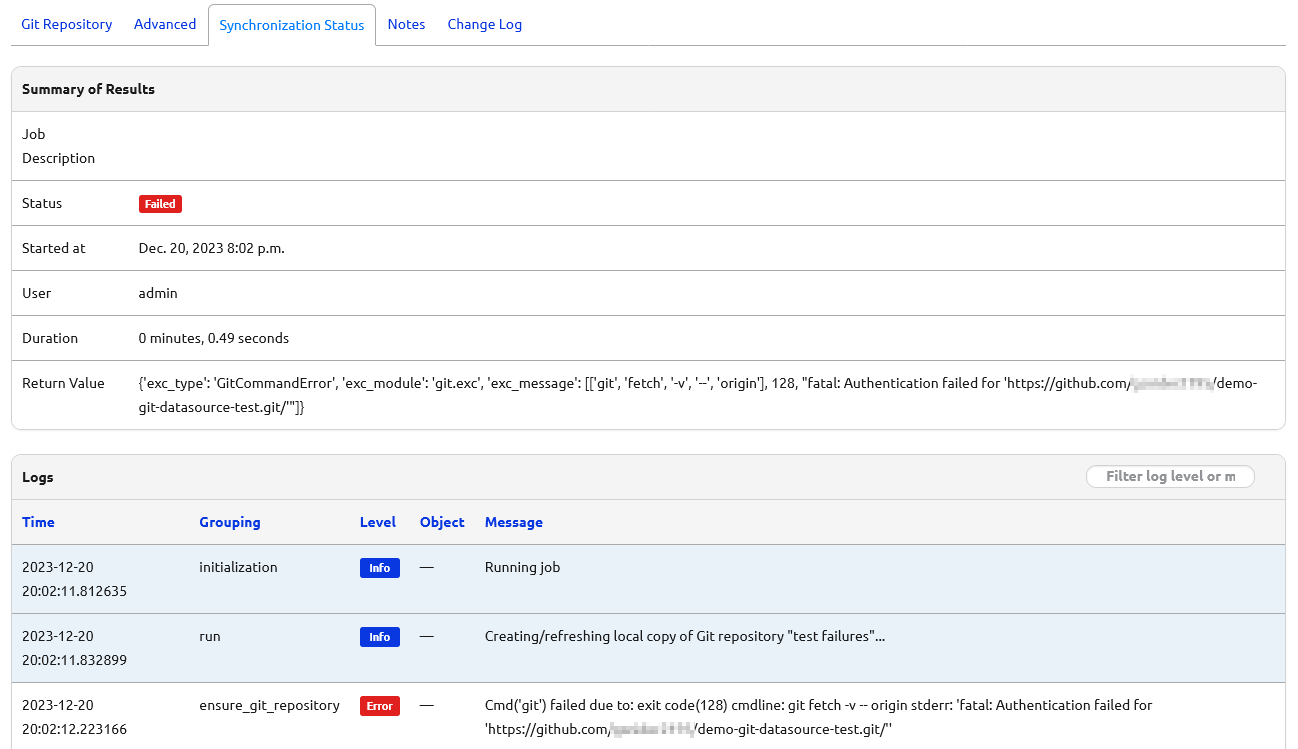Click the Summary of Results header
Screen dimensions: 1298x749
[x=88, y=89]
